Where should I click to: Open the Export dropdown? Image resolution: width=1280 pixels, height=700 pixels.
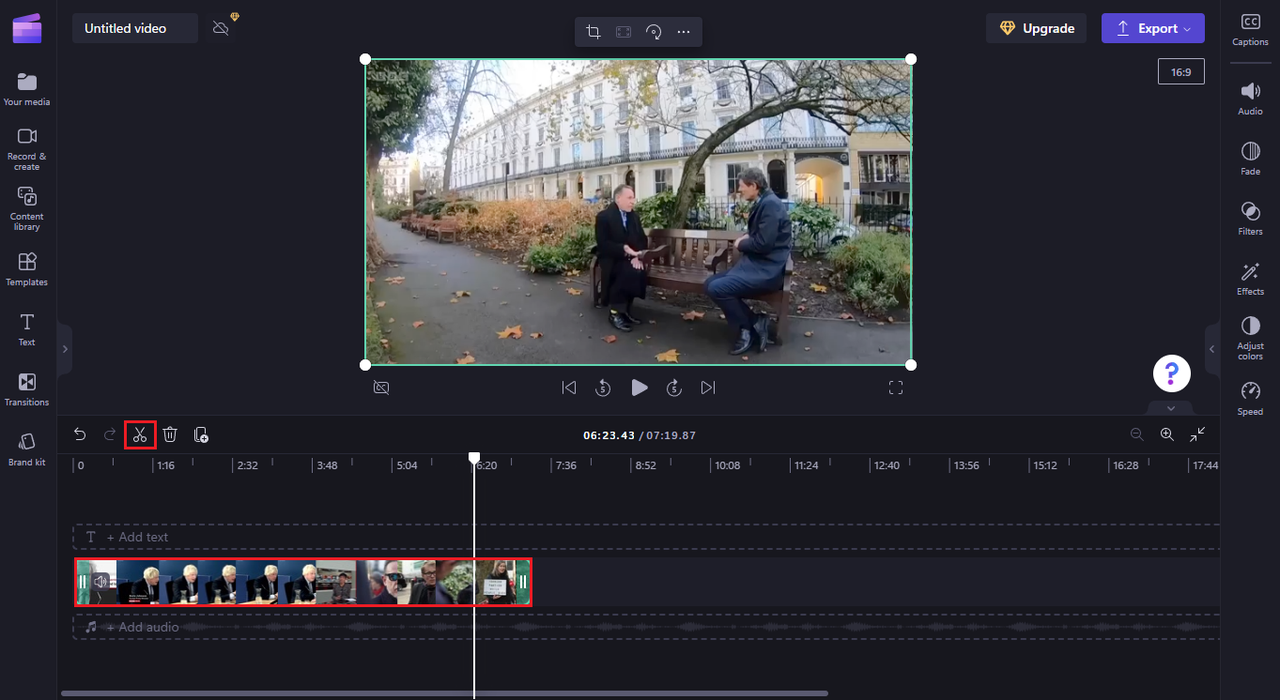click(1153, 28)
